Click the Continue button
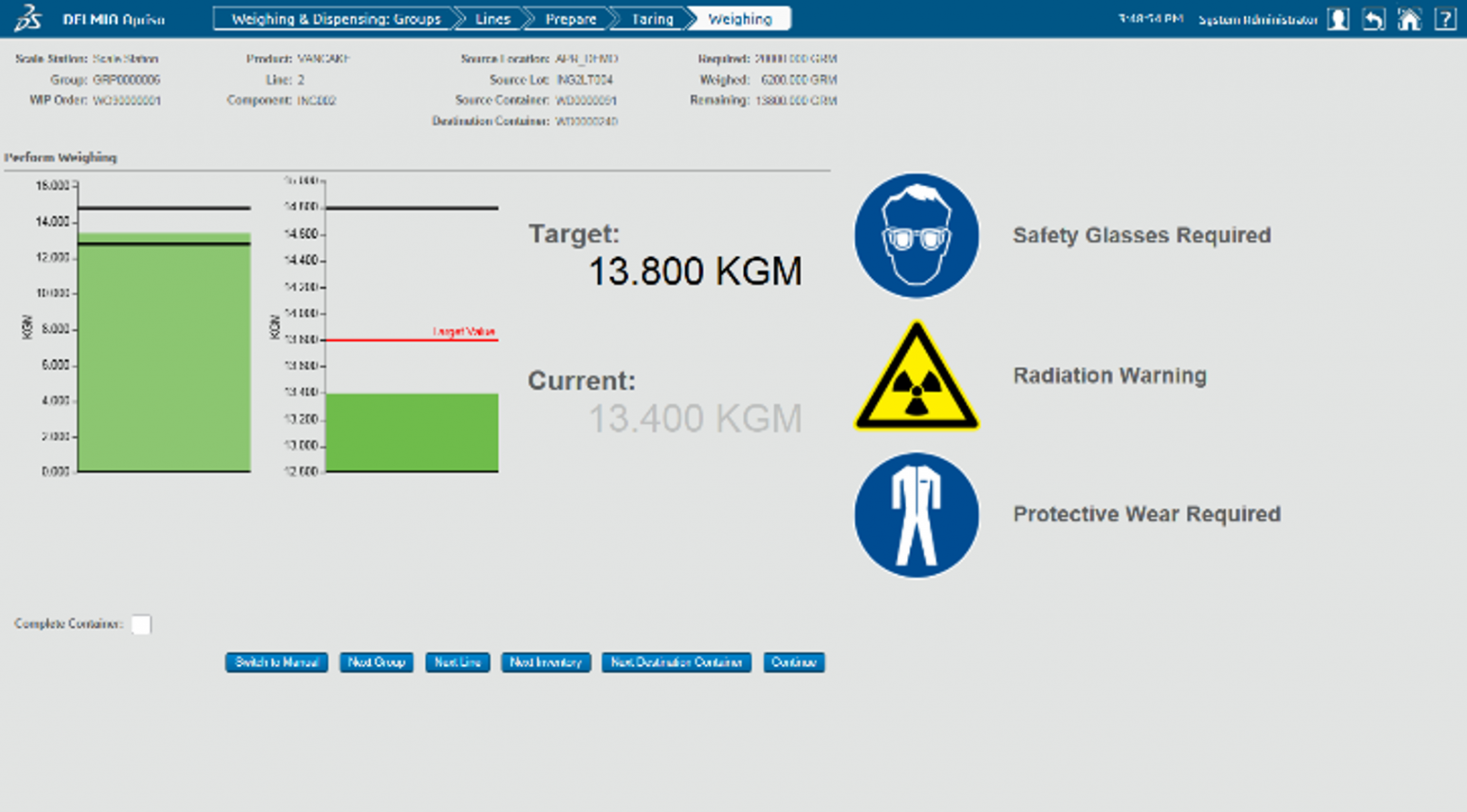1467x812 pixels. pyautogui.click(x=794, y=662)
